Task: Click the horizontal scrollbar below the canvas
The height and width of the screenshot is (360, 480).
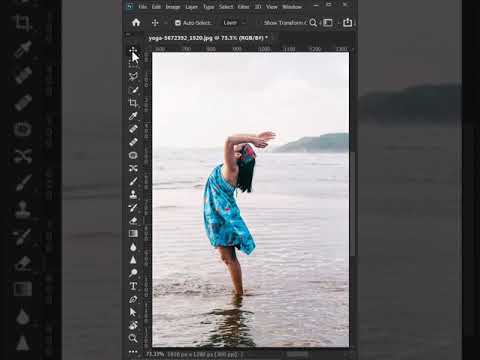Action: pos(298,354)
